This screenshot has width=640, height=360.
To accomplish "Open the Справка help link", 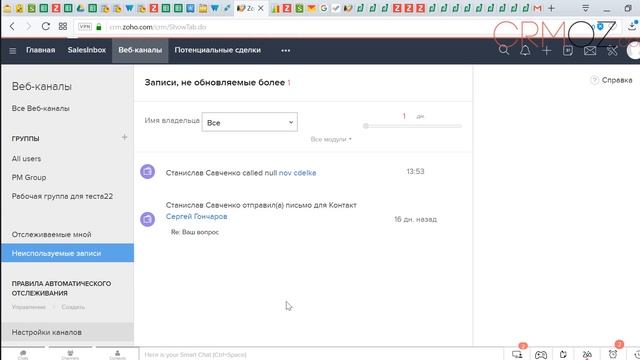I will 617,80.
